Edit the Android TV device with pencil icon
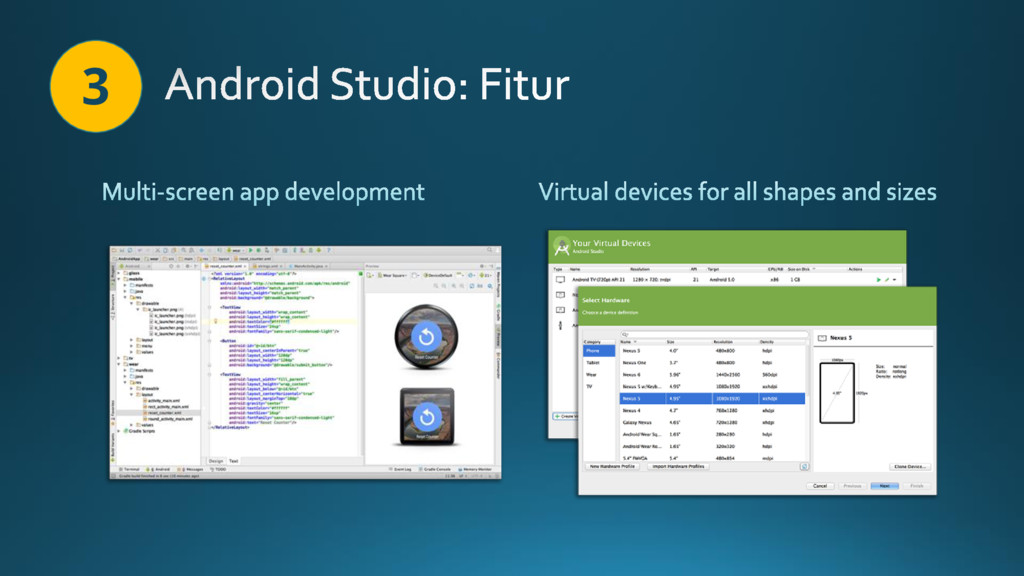The height and width of the screenshot is (576, 1024). pyautogui.click(x=887, y=280)
